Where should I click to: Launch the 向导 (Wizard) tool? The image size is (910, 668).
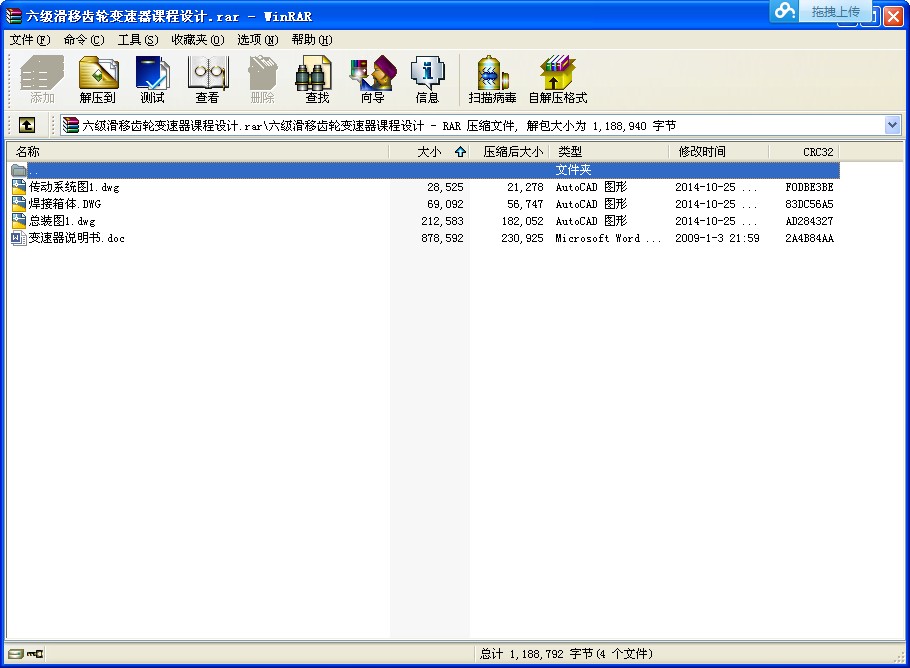point(372,80)
